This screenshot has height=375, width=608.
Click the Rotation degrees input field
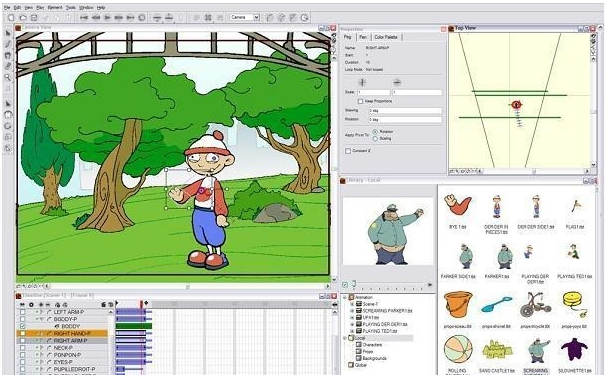coord(405,119)
